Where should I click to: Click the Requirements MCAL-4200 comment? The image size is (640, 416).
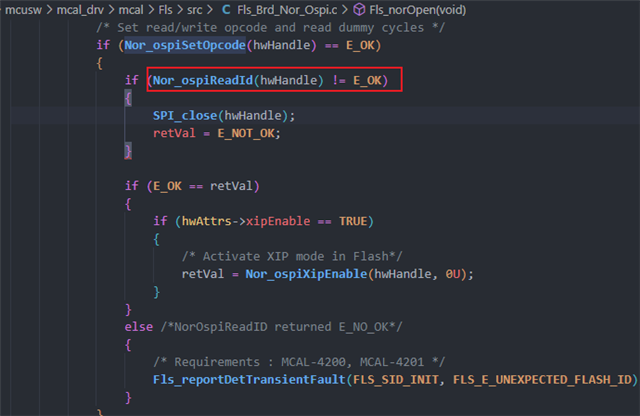(299, 362)
